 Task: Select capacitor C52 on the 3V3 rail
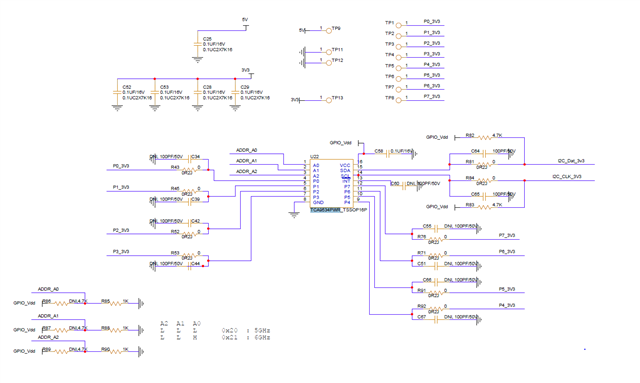[117, 92]
